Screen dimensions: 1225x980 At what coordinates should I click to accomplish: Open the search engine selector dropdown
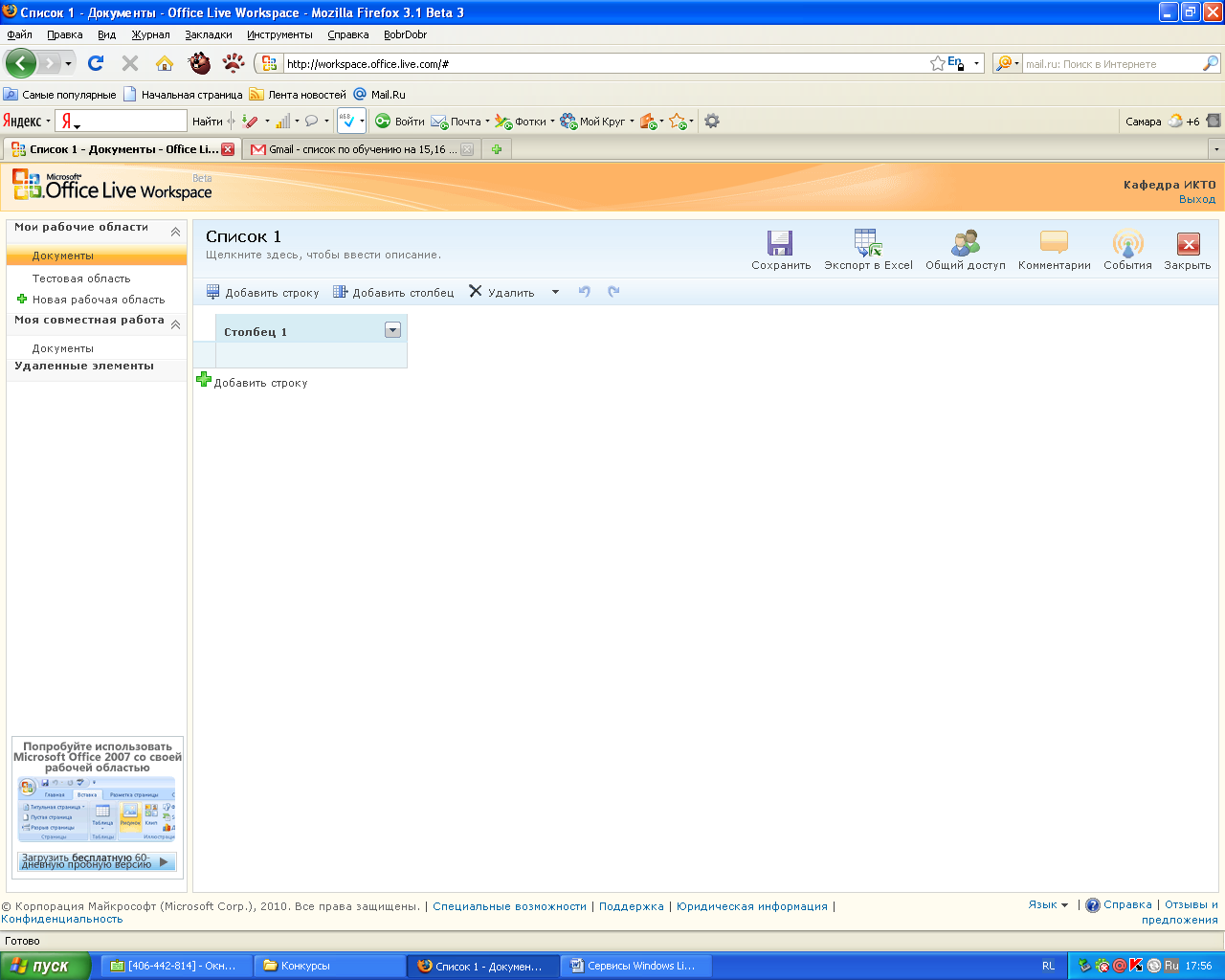[1008, 64]
